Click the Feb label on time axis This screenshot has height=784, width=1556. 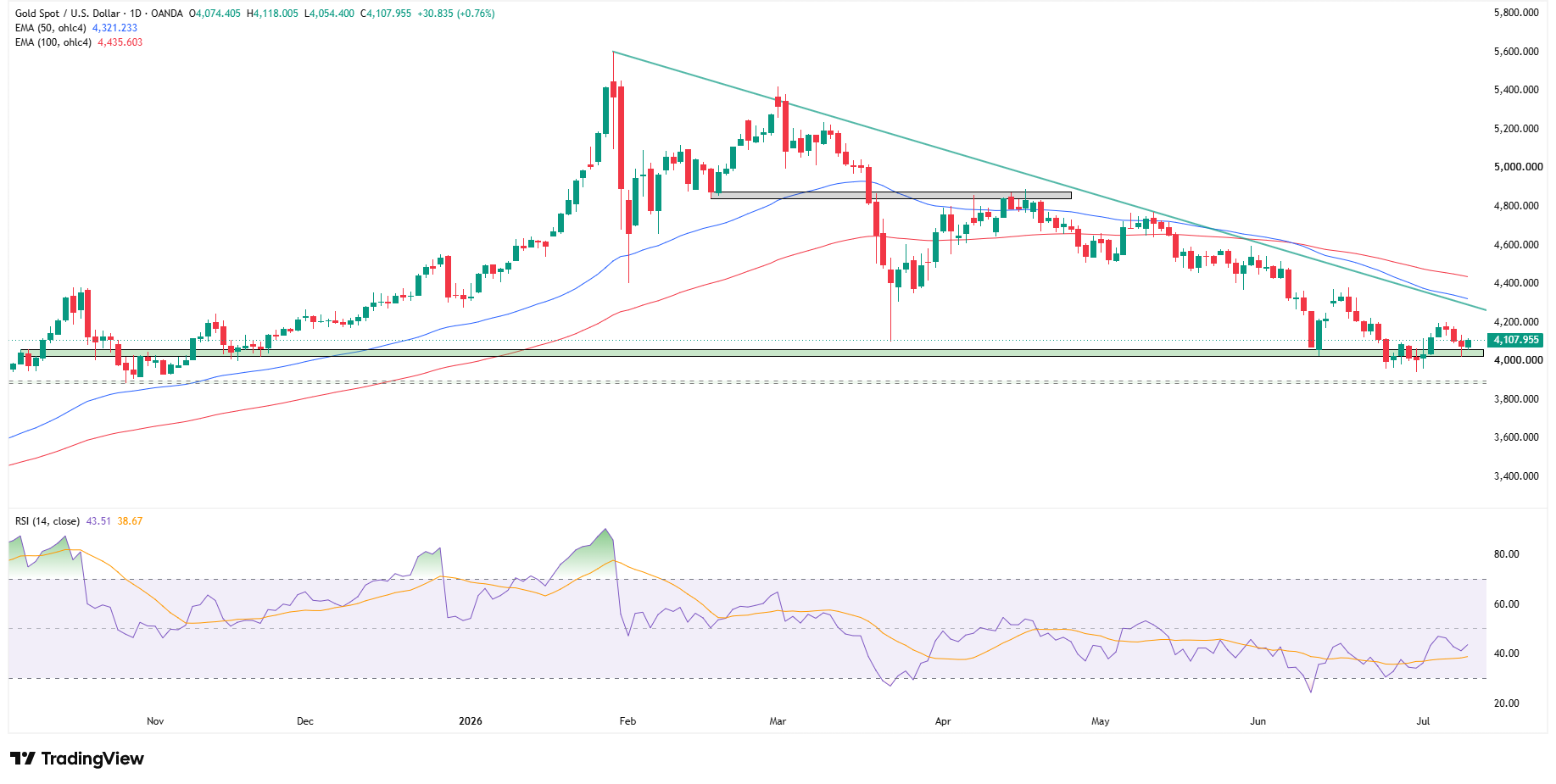(x=627, y=721)
